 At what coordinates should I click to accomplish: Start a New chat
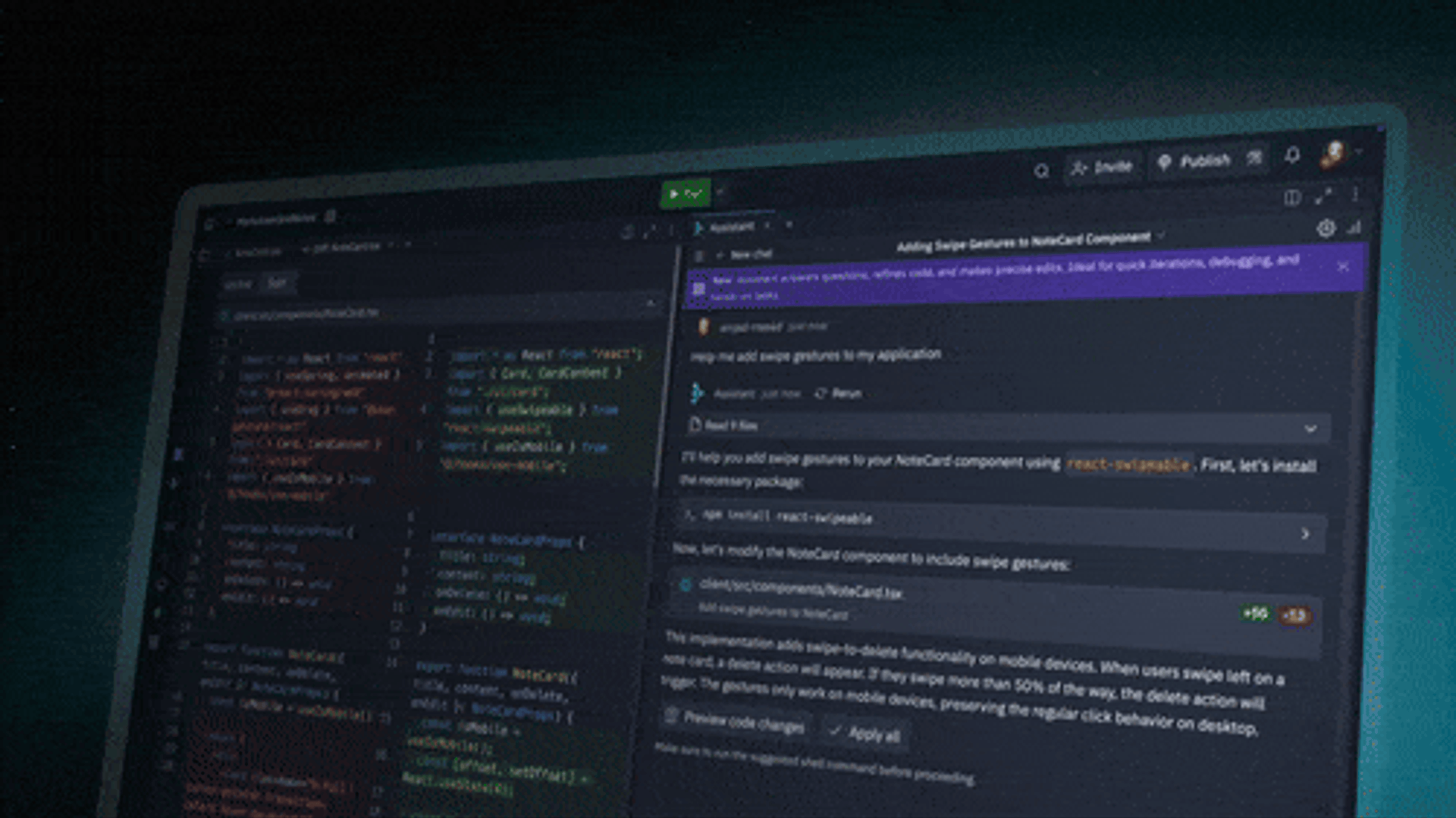[x=745, y=255]
